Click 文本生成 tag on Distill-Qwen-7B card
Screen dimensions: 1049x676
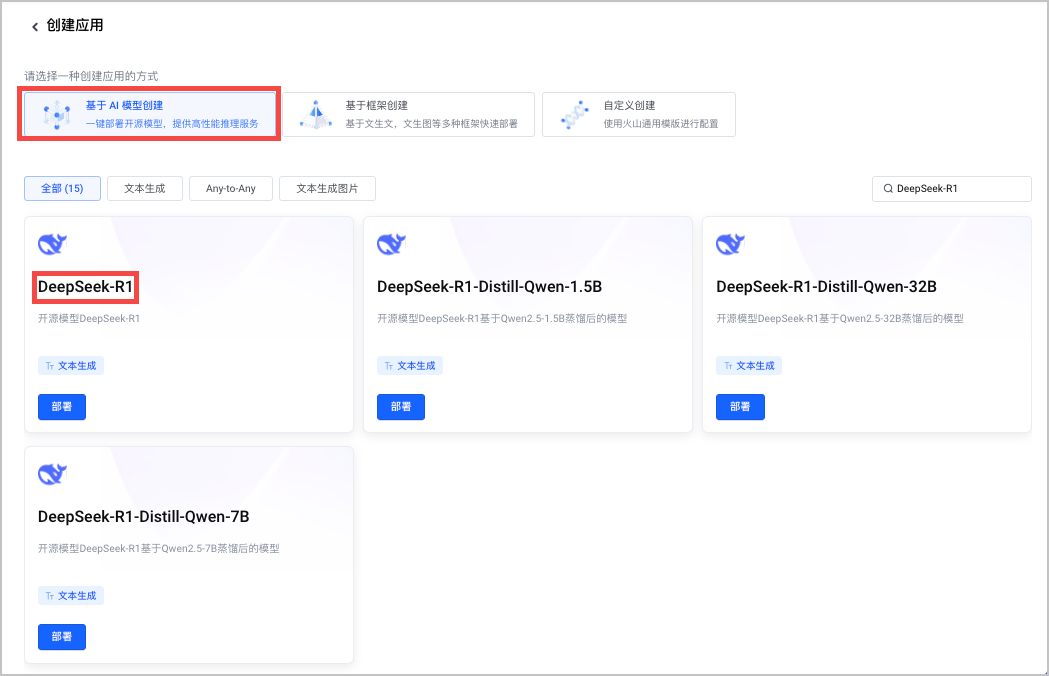[x=71, y=596]
